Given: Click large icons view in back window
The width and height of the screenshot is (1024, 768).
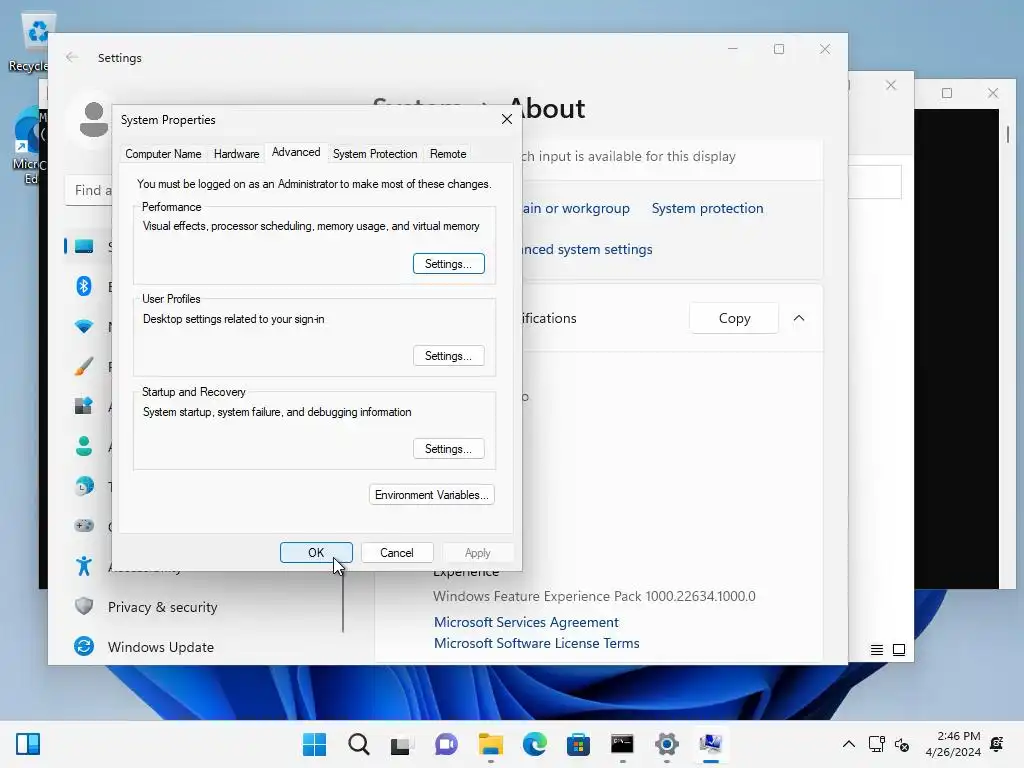Looking at the screenshot, I should [899, 650].
